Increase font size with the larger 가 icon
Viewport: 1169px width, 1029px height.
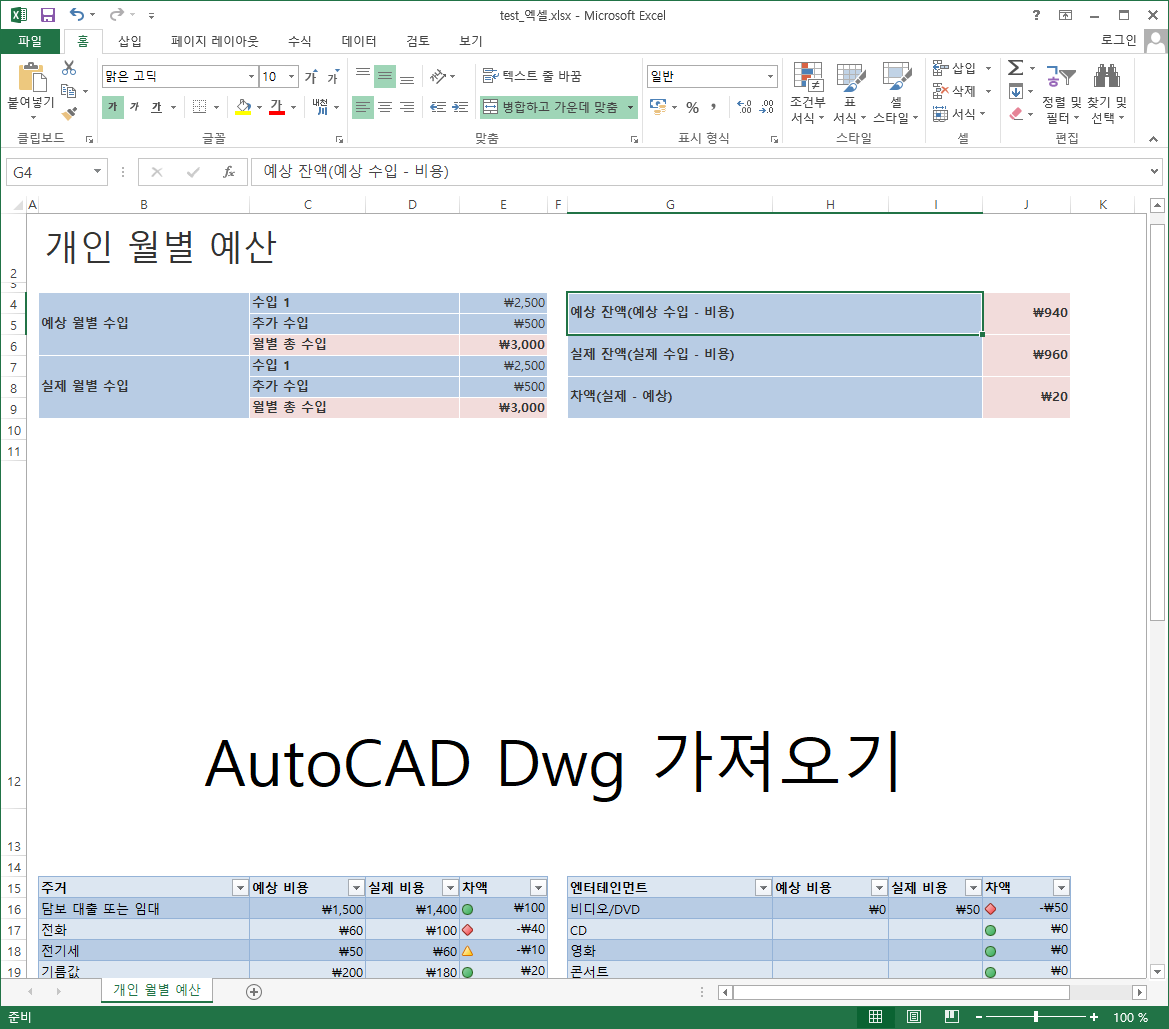tap(312, 76)
